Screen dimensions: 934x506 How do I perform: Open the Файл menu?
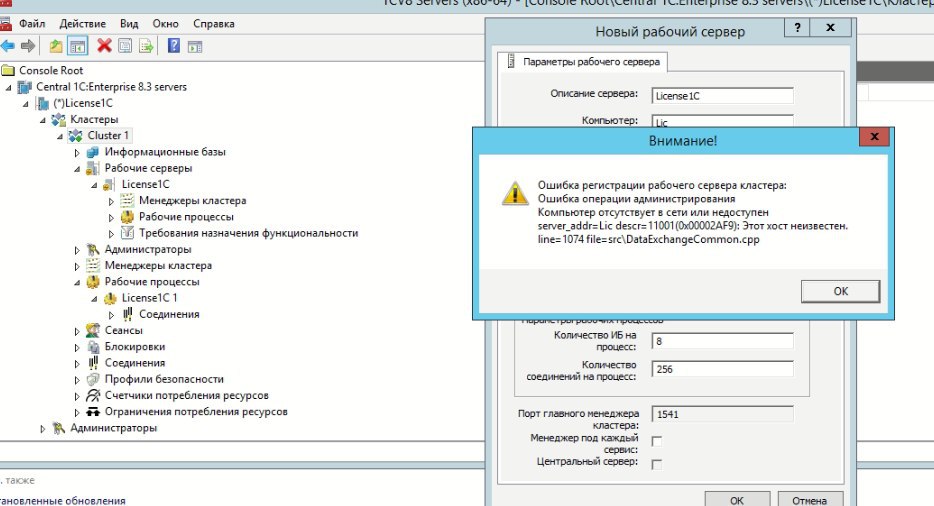coord(32,24)
